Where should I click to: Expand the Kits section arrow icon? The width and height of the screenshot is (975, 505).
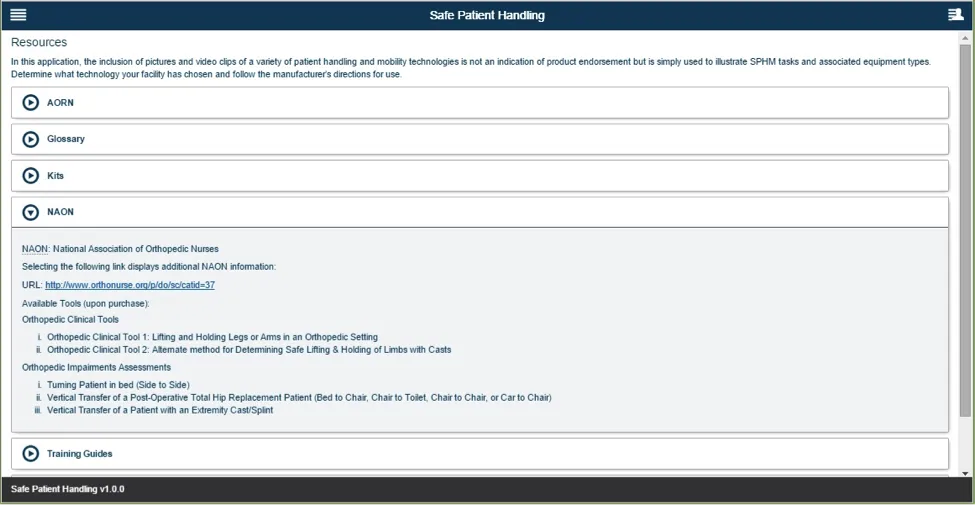[30, 176]
